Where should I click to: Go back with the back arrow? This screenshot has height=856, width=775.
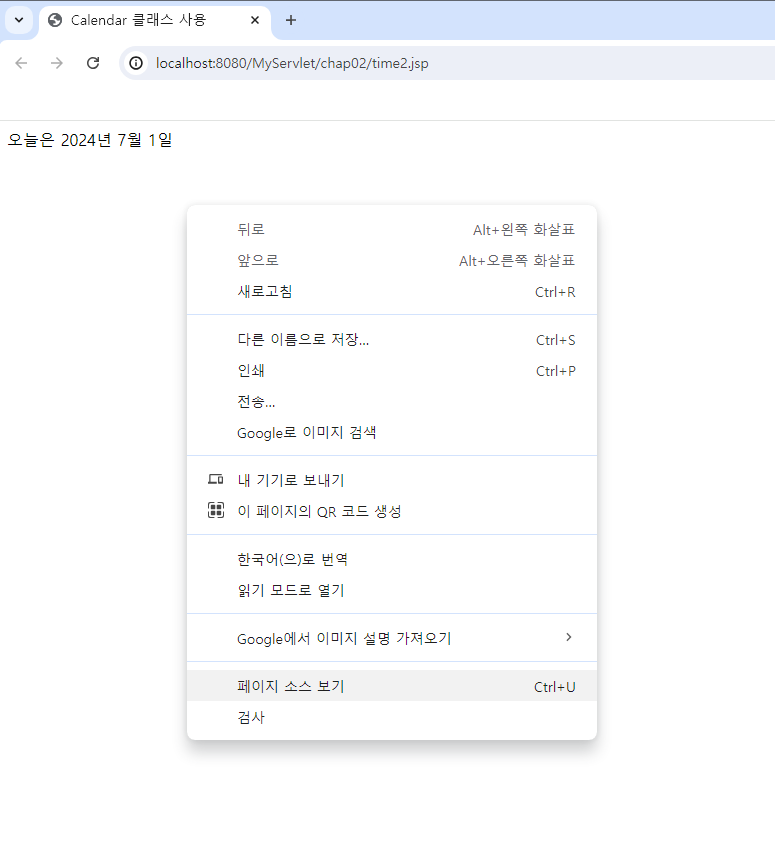pyautogui.click(x=21, y=63)
